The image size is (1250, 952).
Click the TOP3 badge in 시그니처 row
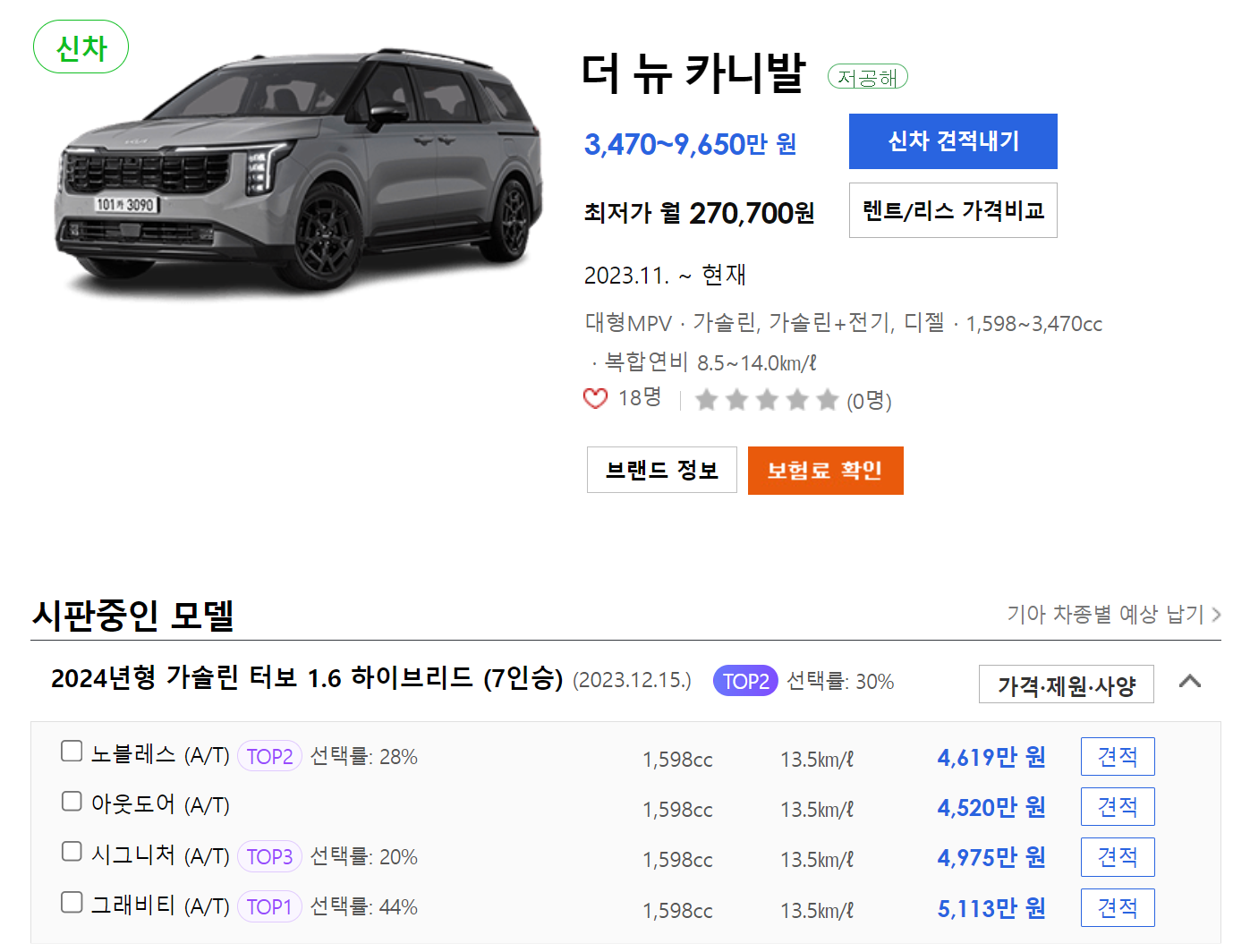click(269, 857)
